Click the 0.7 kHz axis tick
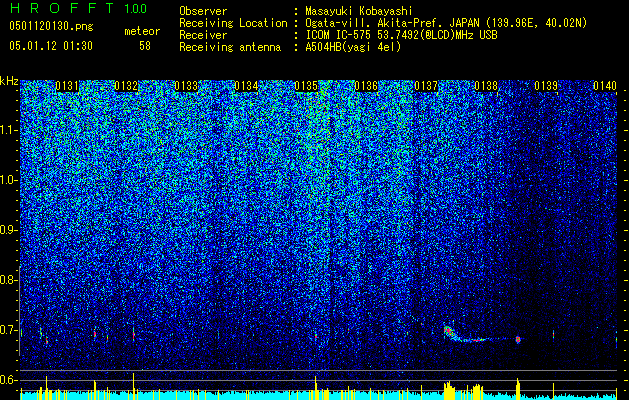 point(8,330)
